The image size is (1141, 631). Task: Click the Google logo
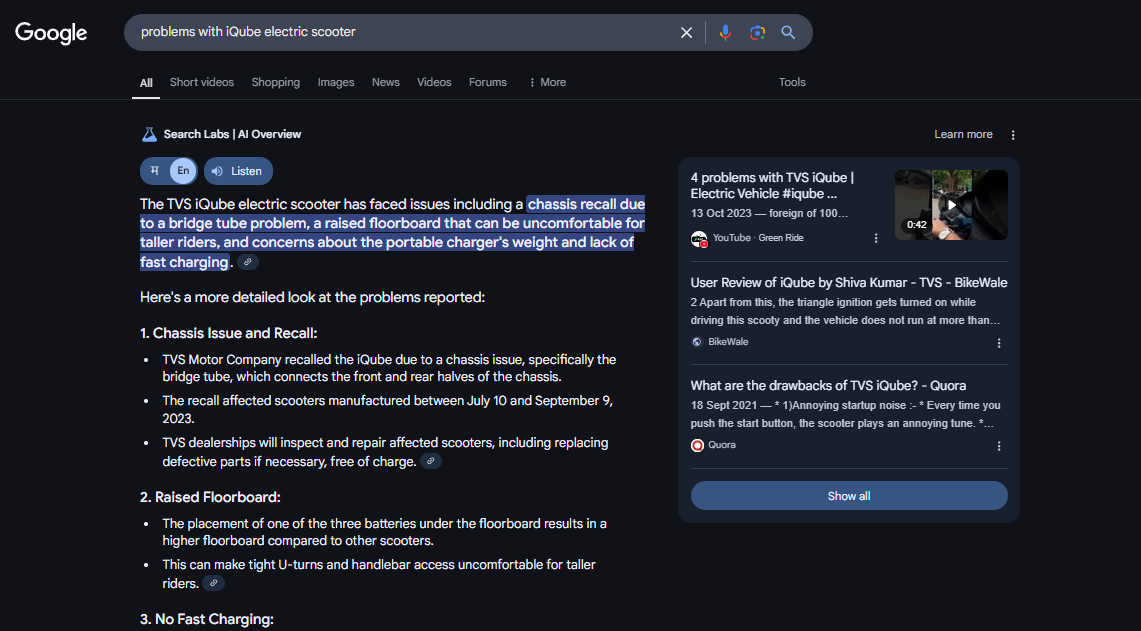click(51, 32)
